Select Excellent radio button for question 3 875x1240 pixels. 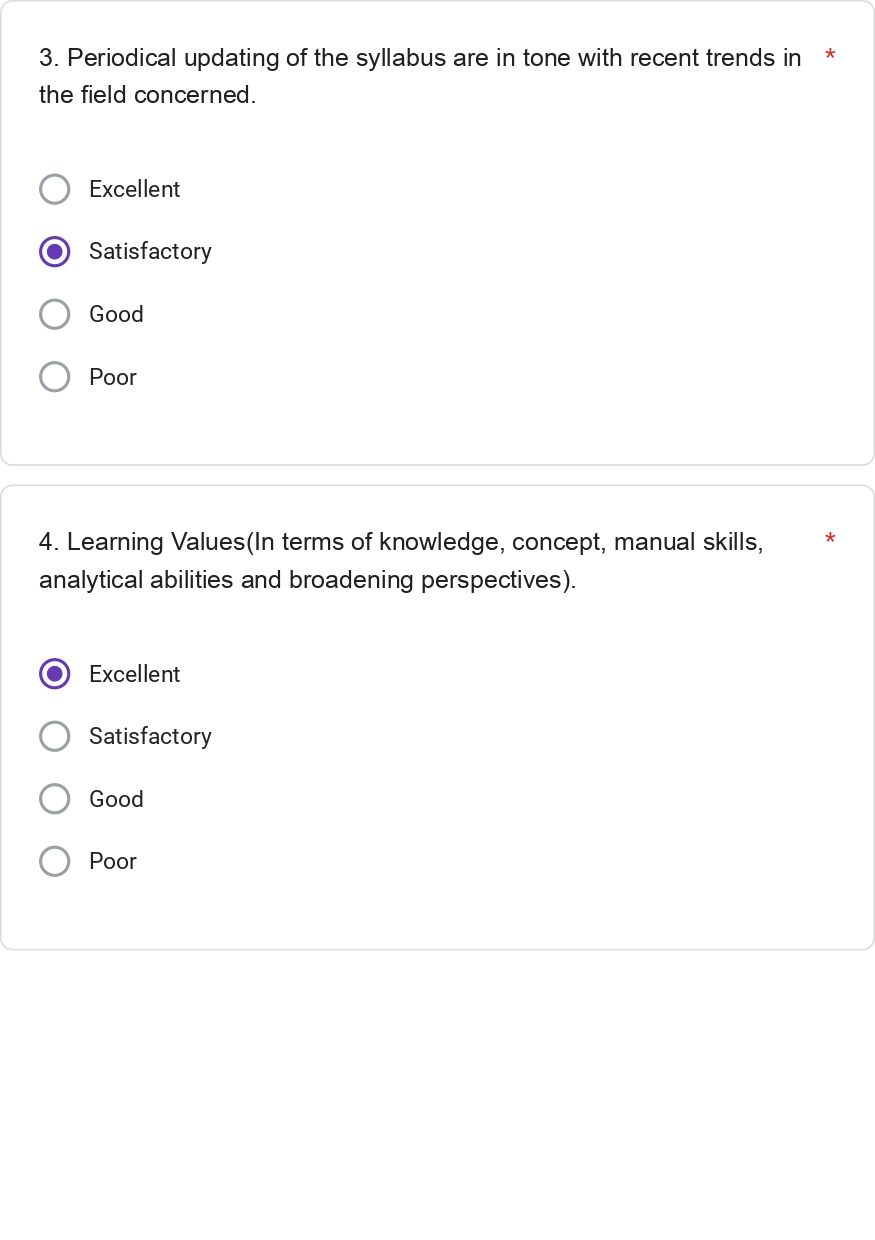(55, 189)
